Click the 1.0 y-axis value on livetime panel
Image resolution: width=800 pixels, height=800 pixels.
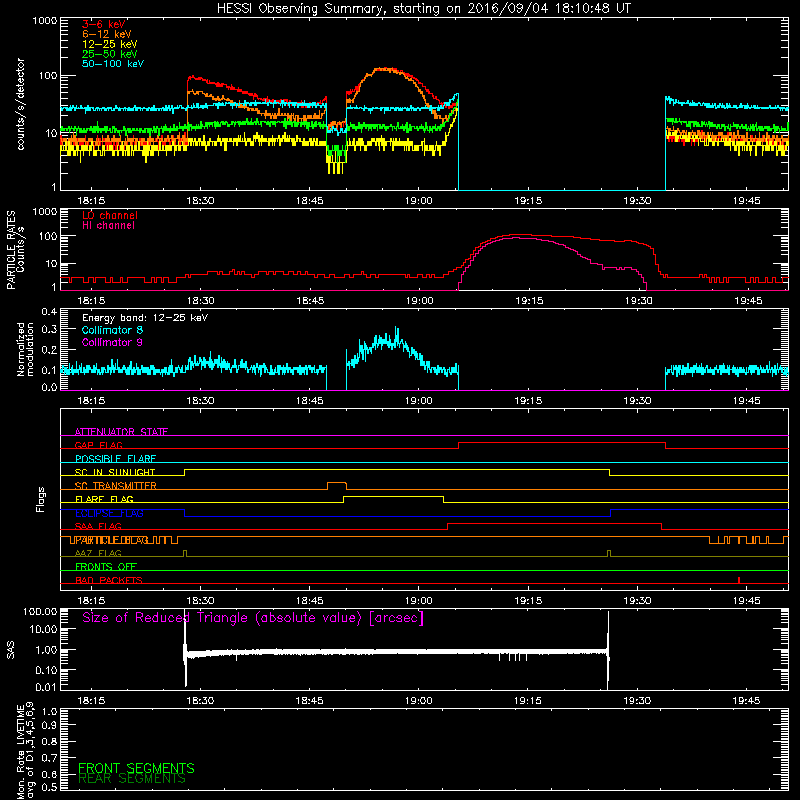49,712
